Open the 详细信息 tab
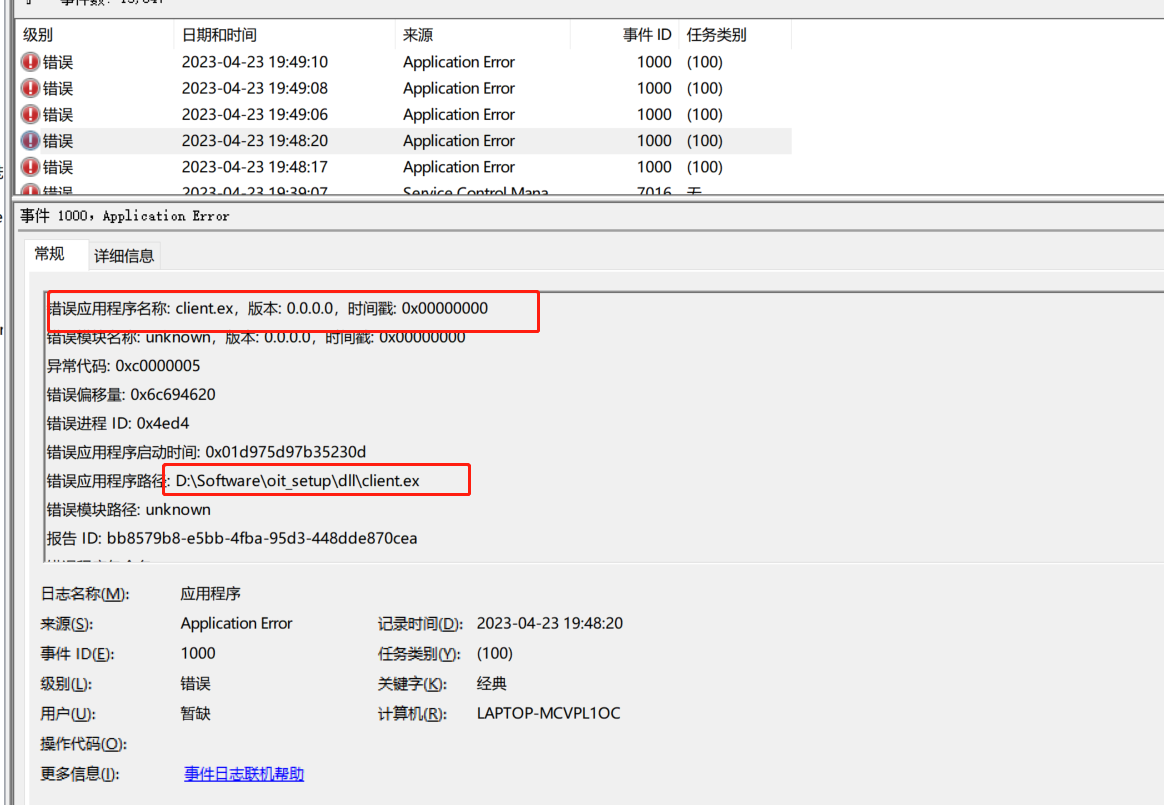The image size is (1164, 805). click(x=124, y=256)
